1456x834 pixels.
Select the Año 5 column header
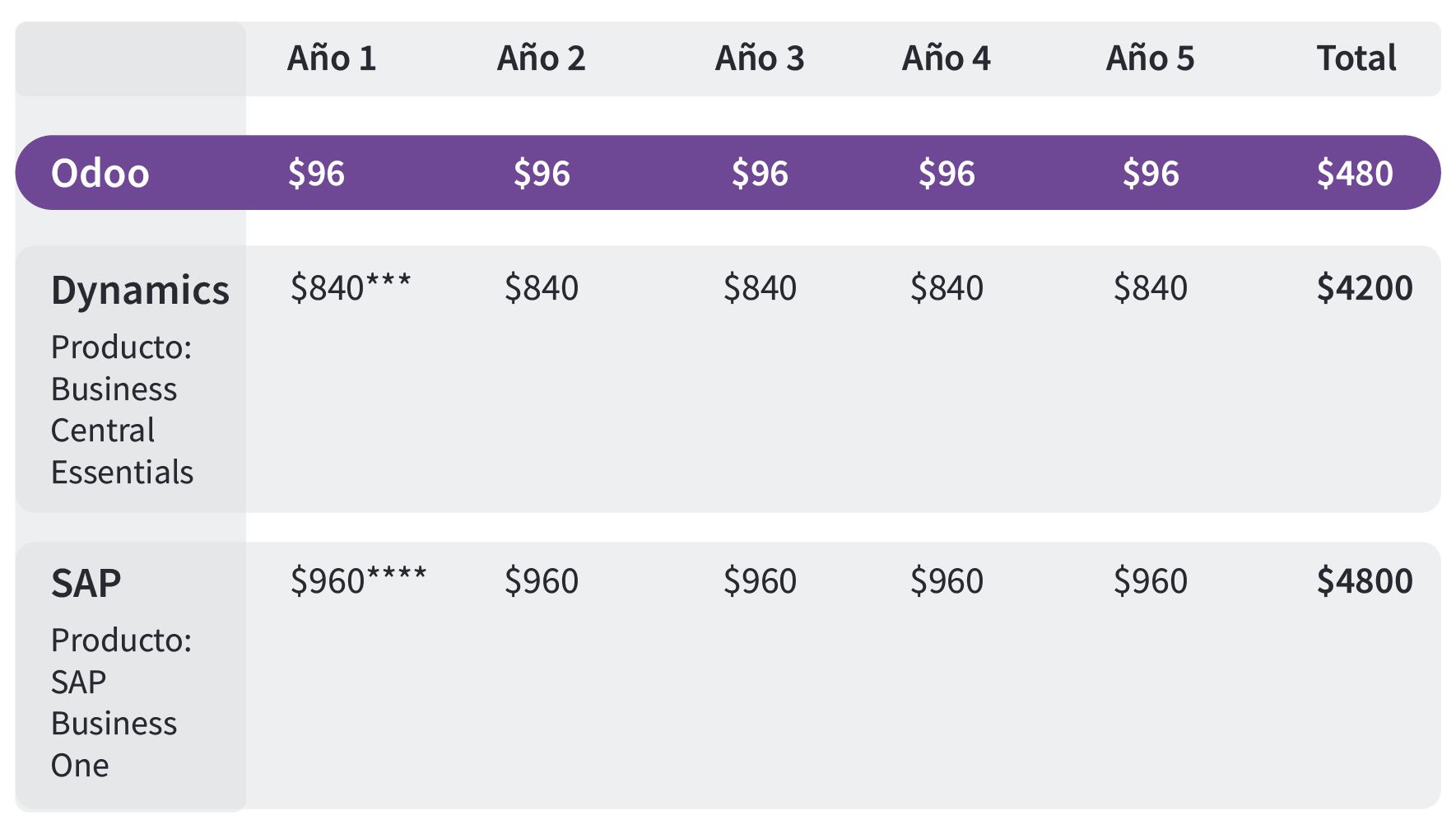click(x=1150, y=58)
